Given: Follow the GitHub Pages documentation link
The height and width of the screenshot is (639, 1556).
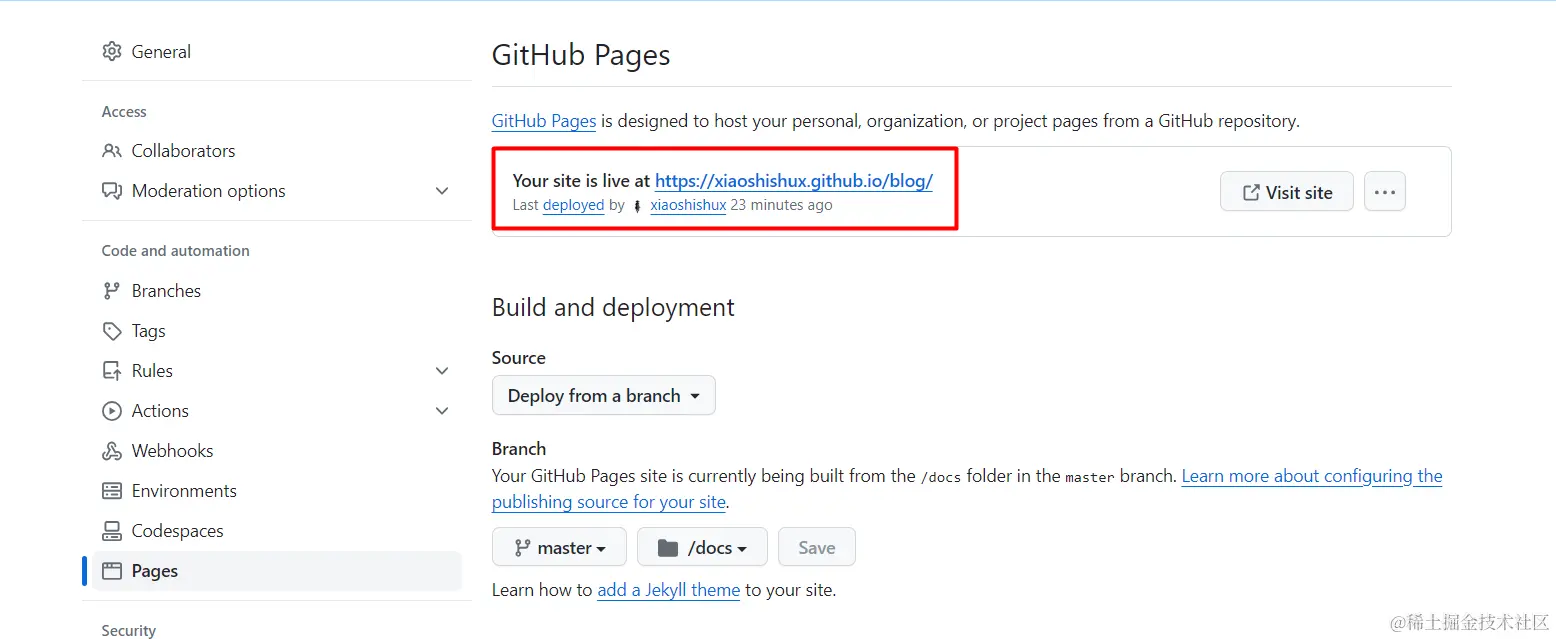Looking at the screenshot, I should click(x=544, y=121).
